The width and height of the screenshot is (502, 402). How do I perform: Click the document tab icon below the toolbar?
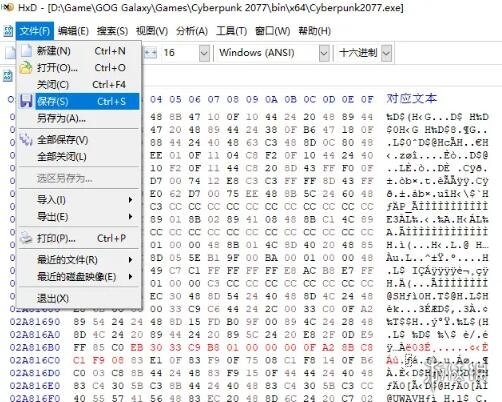point(8,76)
